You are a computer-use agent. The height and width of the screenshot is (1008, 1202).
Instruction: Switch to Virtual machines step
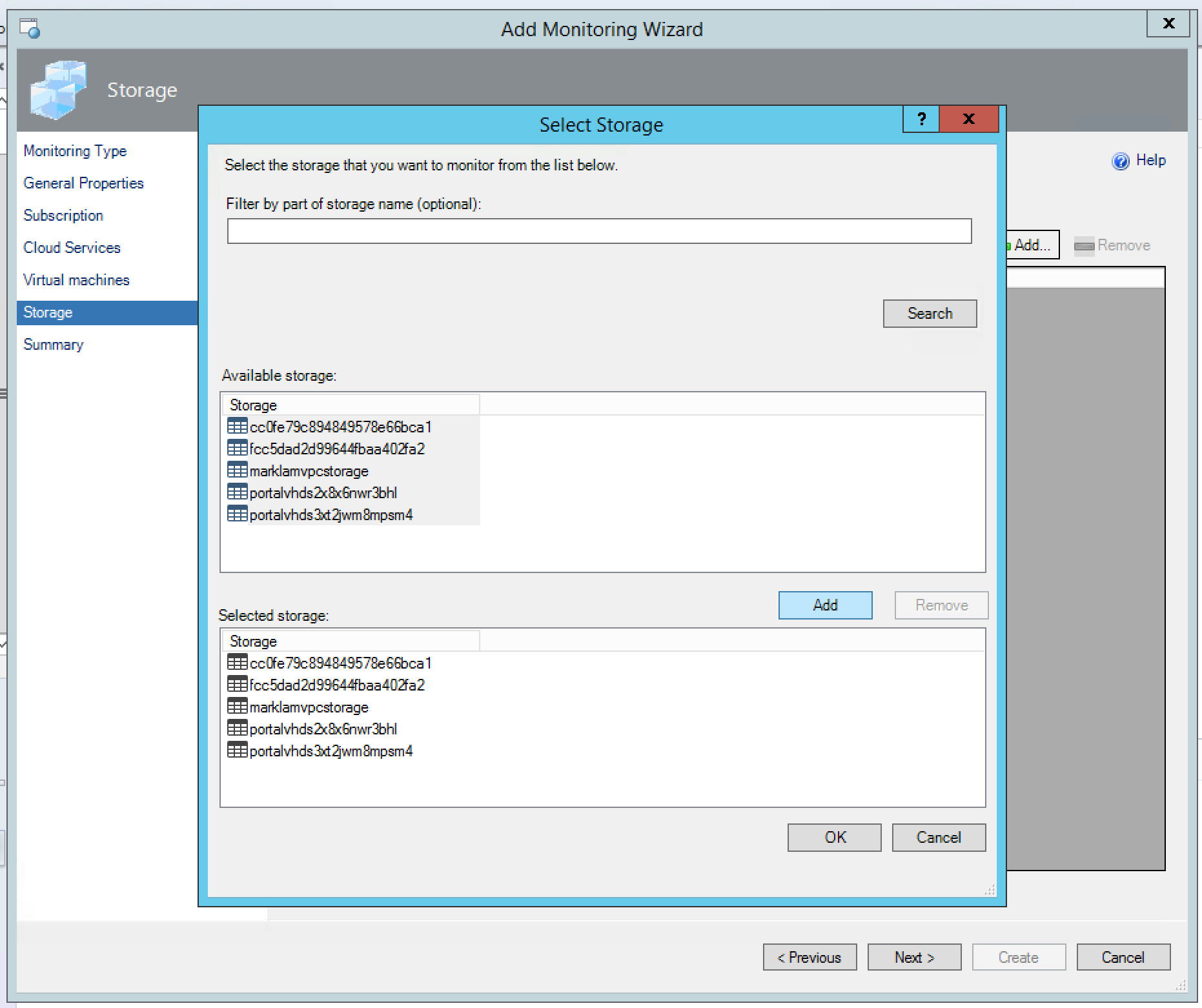(x=76, y=280)
